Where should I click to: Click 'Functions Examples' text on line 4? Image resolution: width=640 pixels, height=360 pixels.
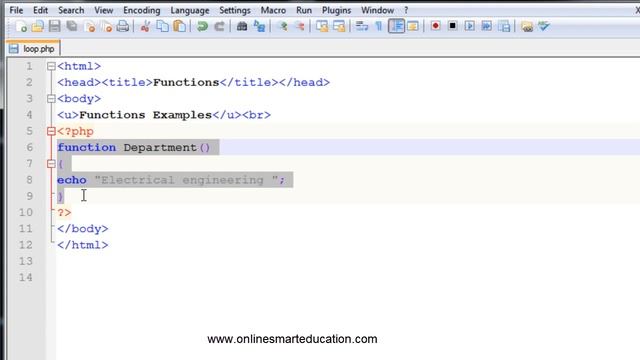pos(145,115)
